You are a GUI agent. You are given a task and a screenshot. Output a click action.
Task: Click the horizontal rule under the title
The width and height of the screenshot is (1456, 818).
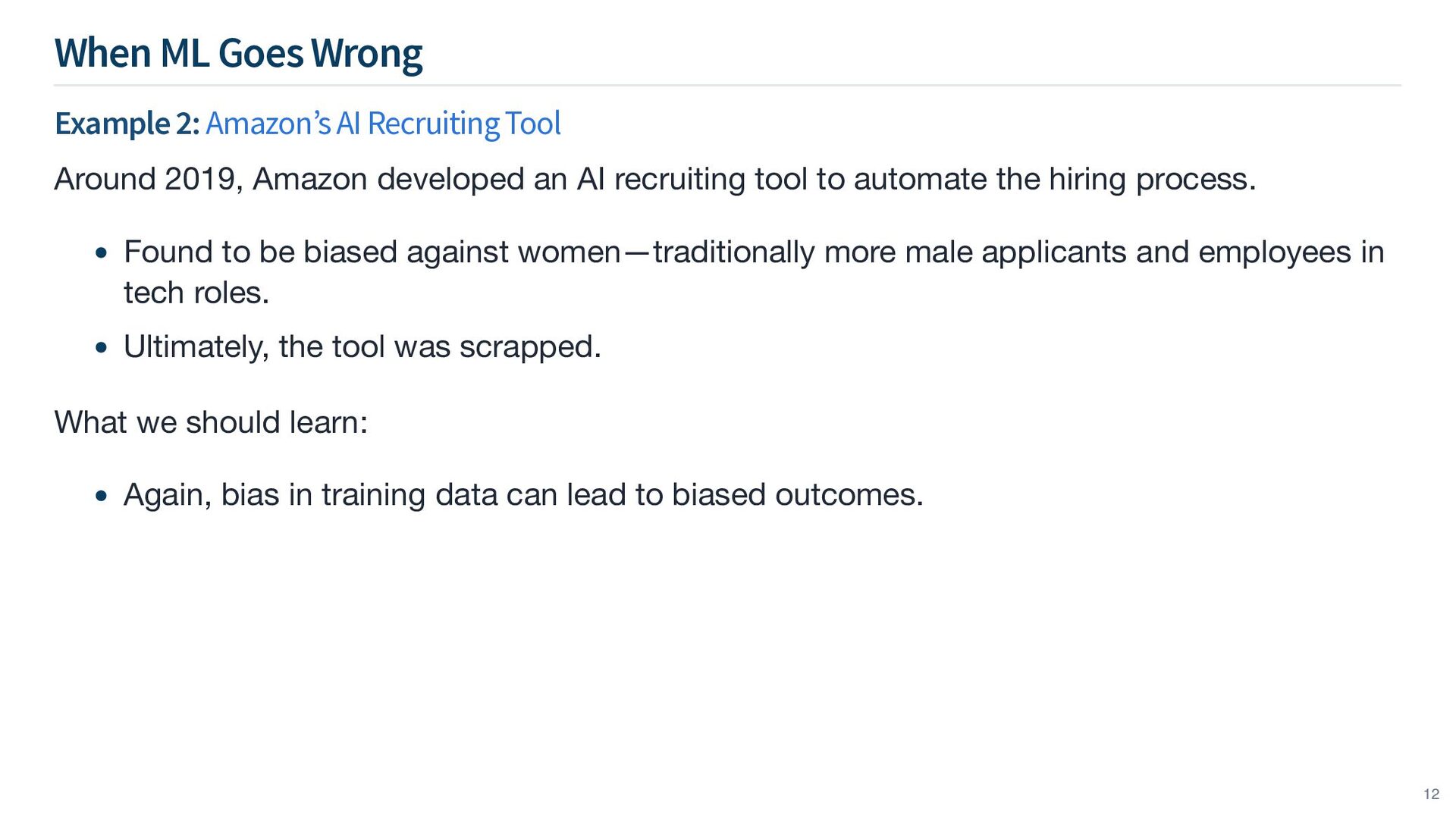coord(727,86)
